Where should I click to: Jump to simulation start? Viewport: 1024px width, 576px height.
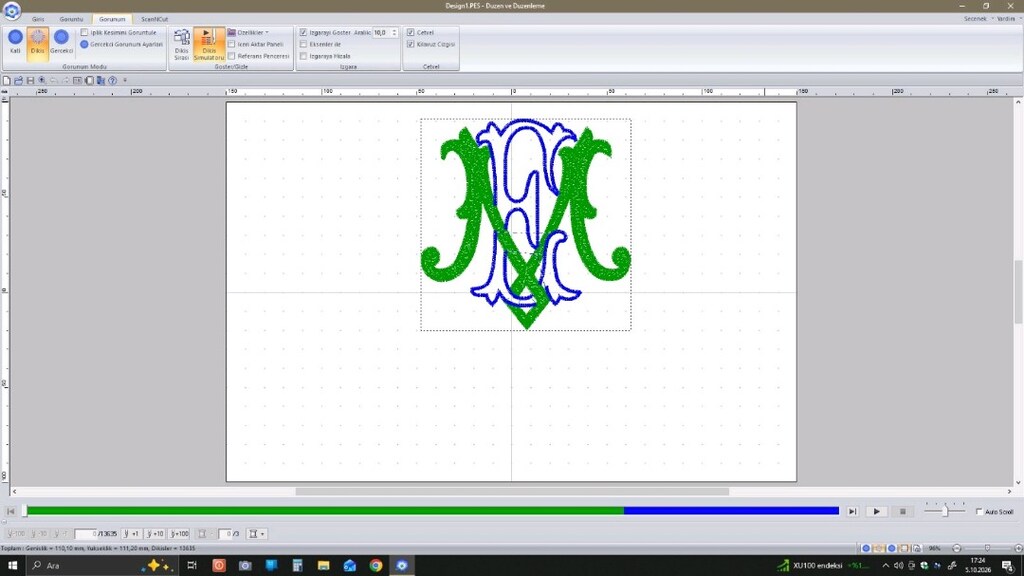click(10, 511)
